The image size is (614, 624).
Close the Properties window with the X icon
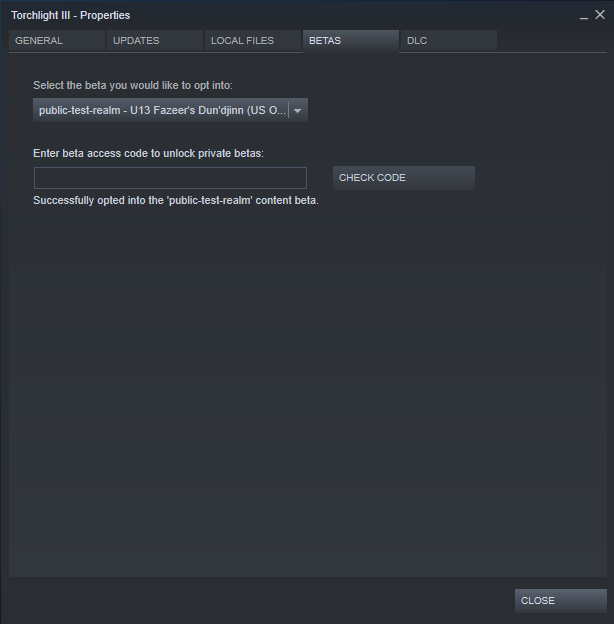[x=600, y=15]
